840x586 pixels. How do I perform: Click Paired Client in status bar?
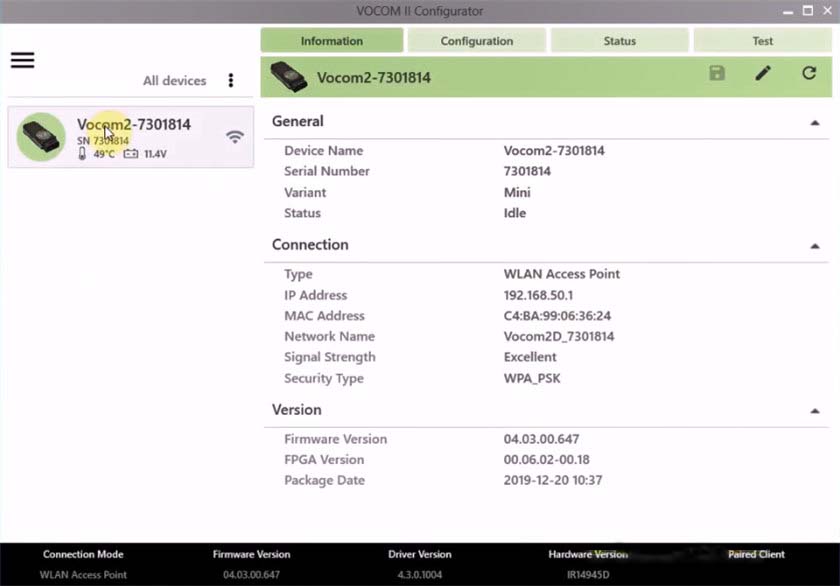point(756,554)
